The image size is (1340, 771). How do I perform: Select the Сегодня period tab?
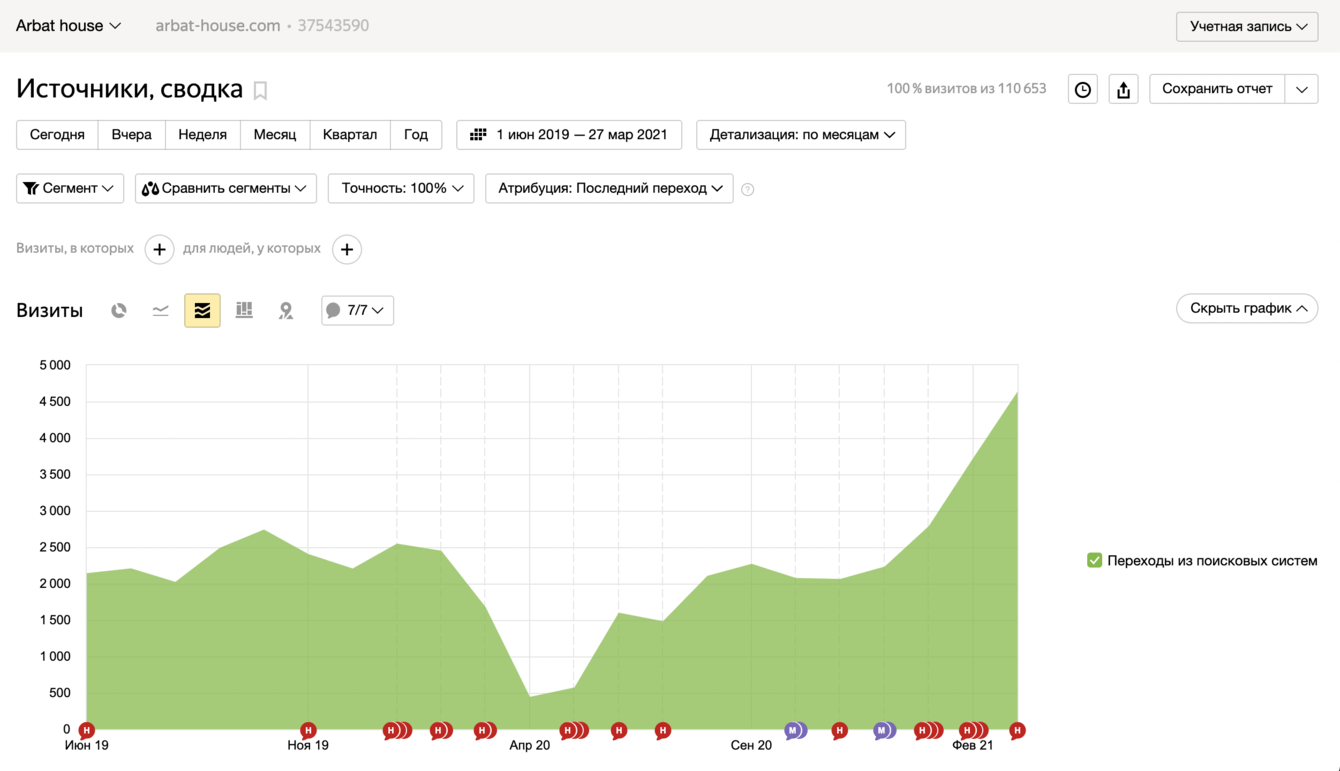click(x=57, y=135)
